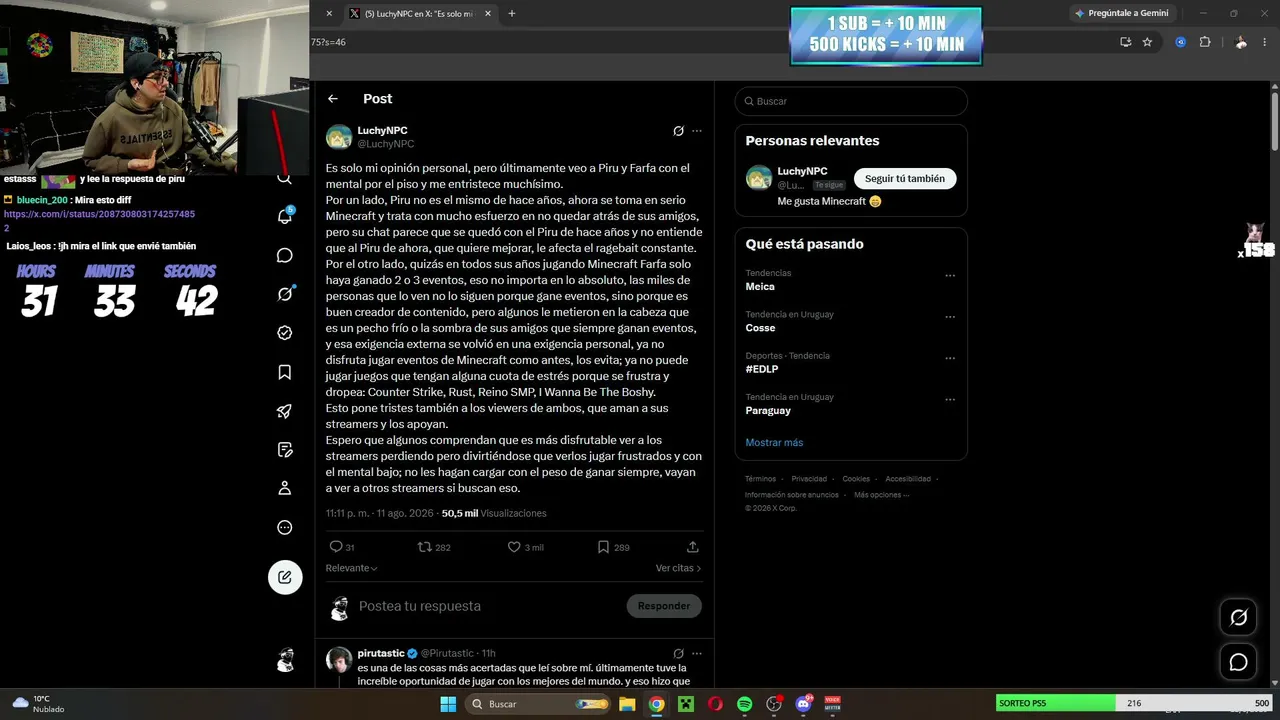The height and width of the screenshot is (720, 1280).
Task: Click Seguir tú también button
Action: [x=905, y=178]
